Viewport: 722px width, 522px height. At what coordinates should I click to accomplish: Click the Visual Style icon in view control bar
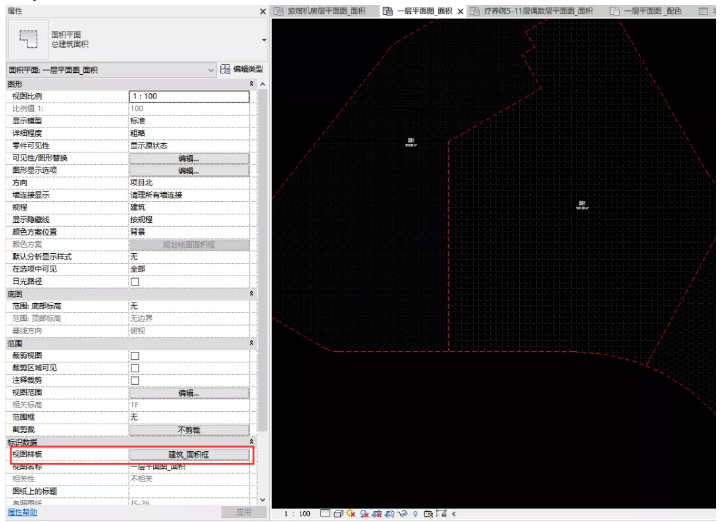[340, 513]
